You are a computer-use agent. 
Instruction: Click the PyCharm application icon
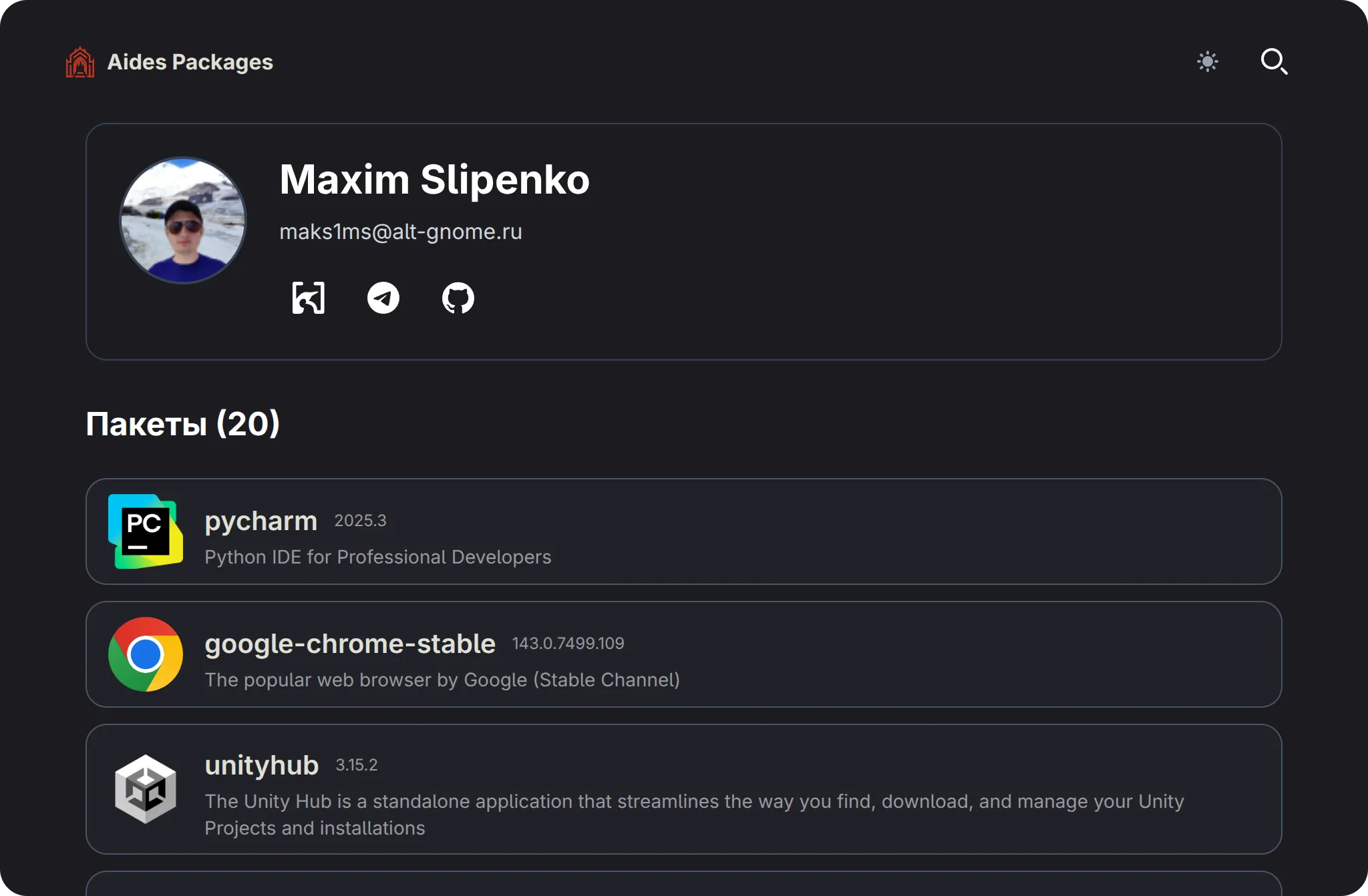146,531
